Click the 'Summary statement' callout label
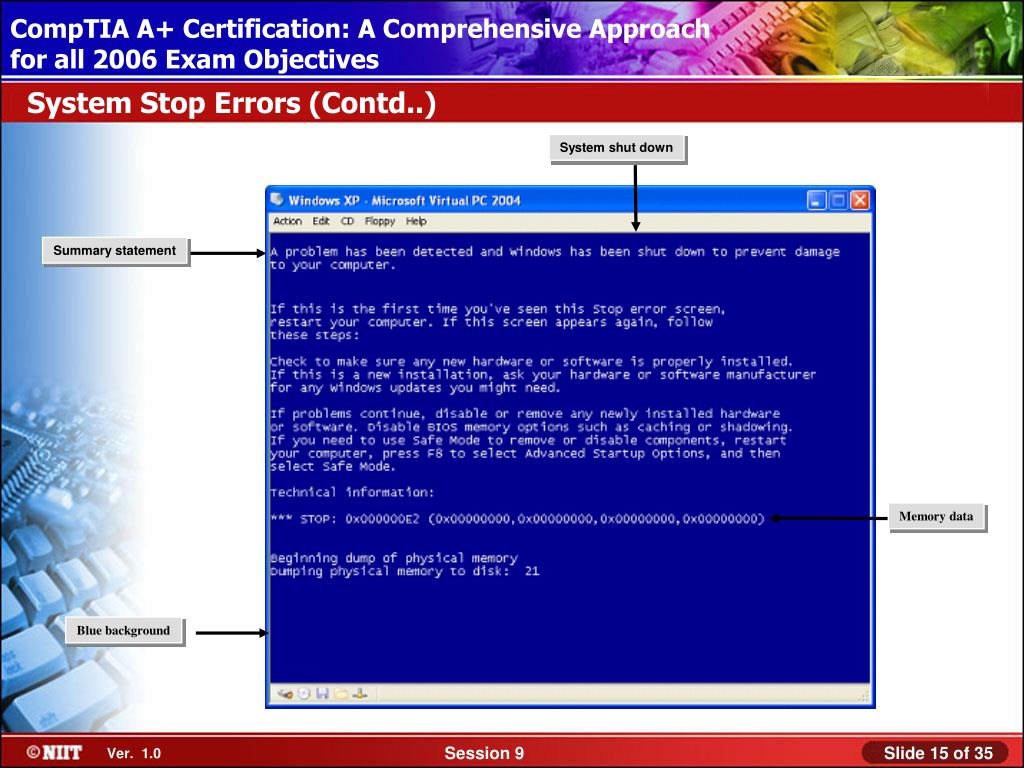 point(114,251)
